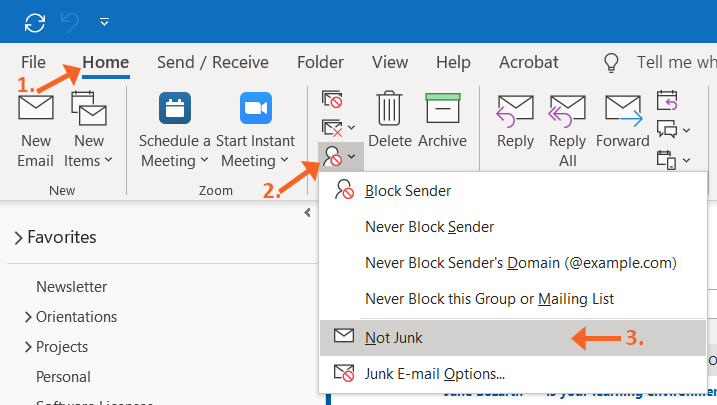The width and height of the screenshot is (717, 405).
Task: Click the Reply icon
Action: pos(515,109)
